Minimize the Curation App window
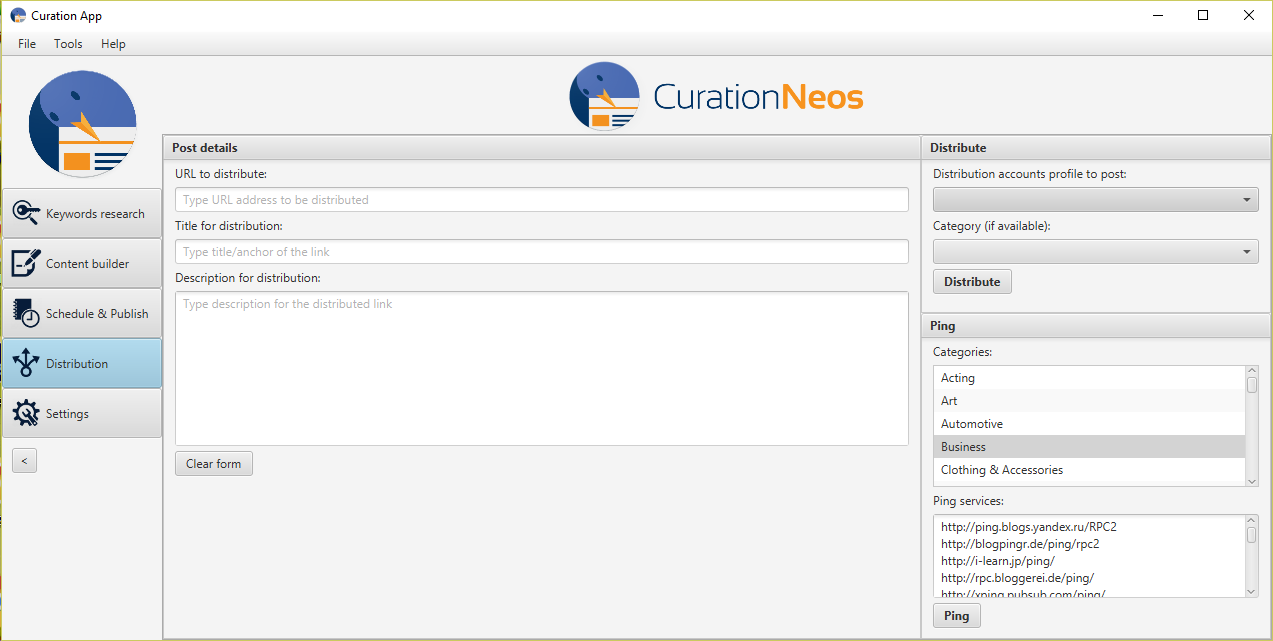The height and width of the screenshot is (641, 1273). tap(1157, 15)
